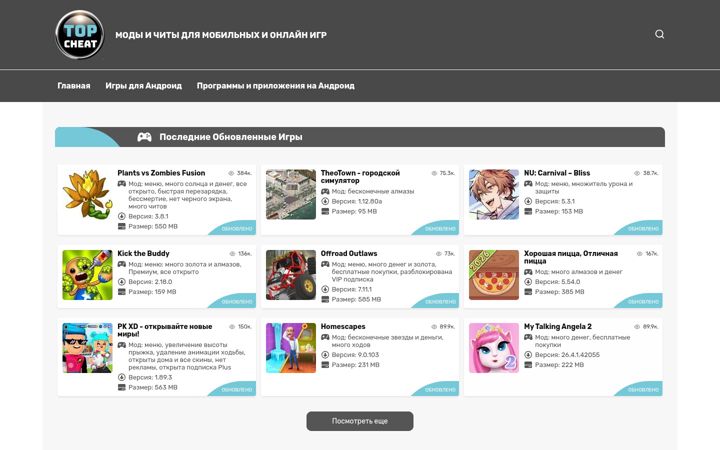Open PK XD thumbnail image
The image size is (720, 450).
pos(87,348)
